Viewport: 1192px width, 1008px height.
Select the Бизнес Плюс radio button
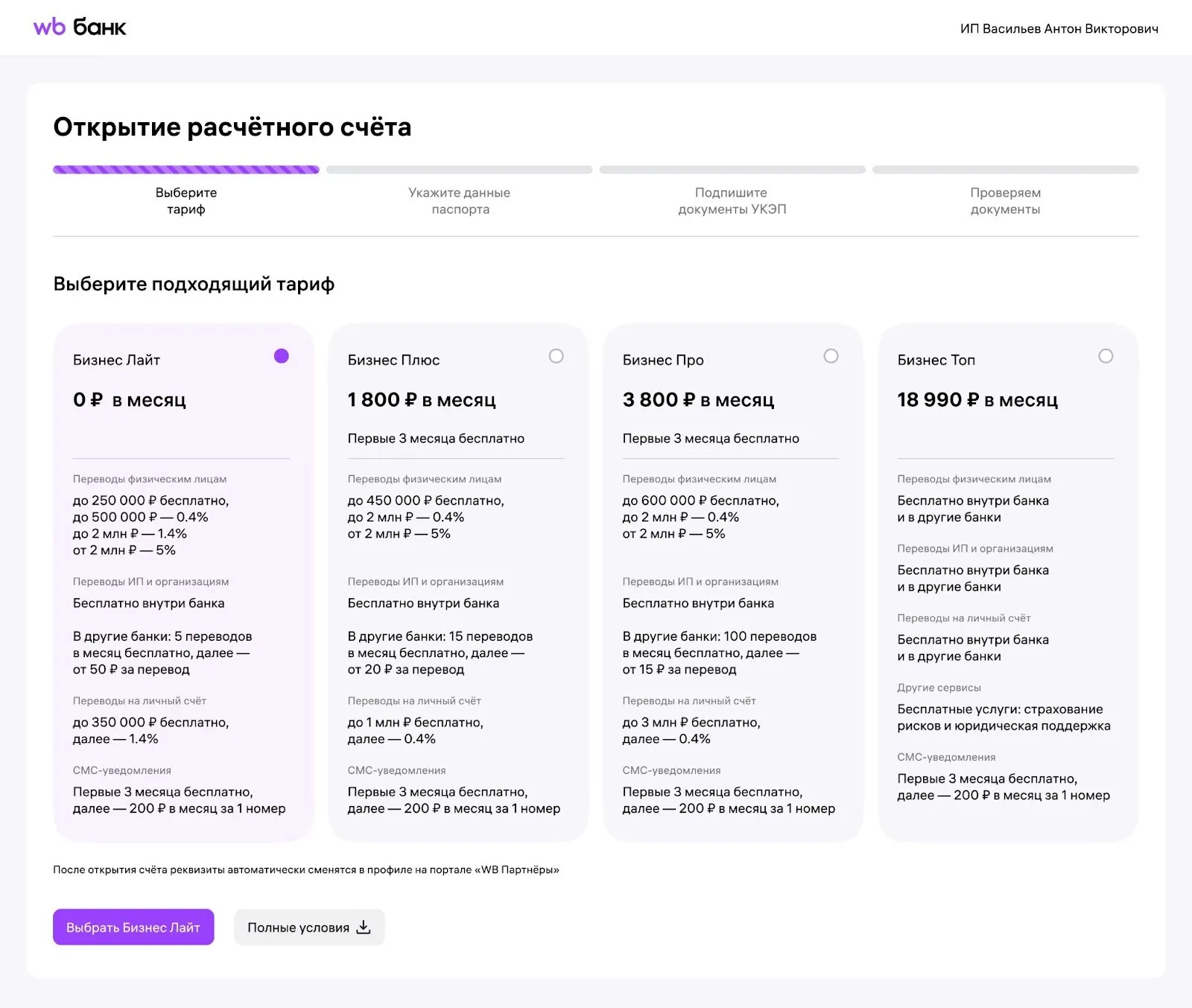[556, 356]
